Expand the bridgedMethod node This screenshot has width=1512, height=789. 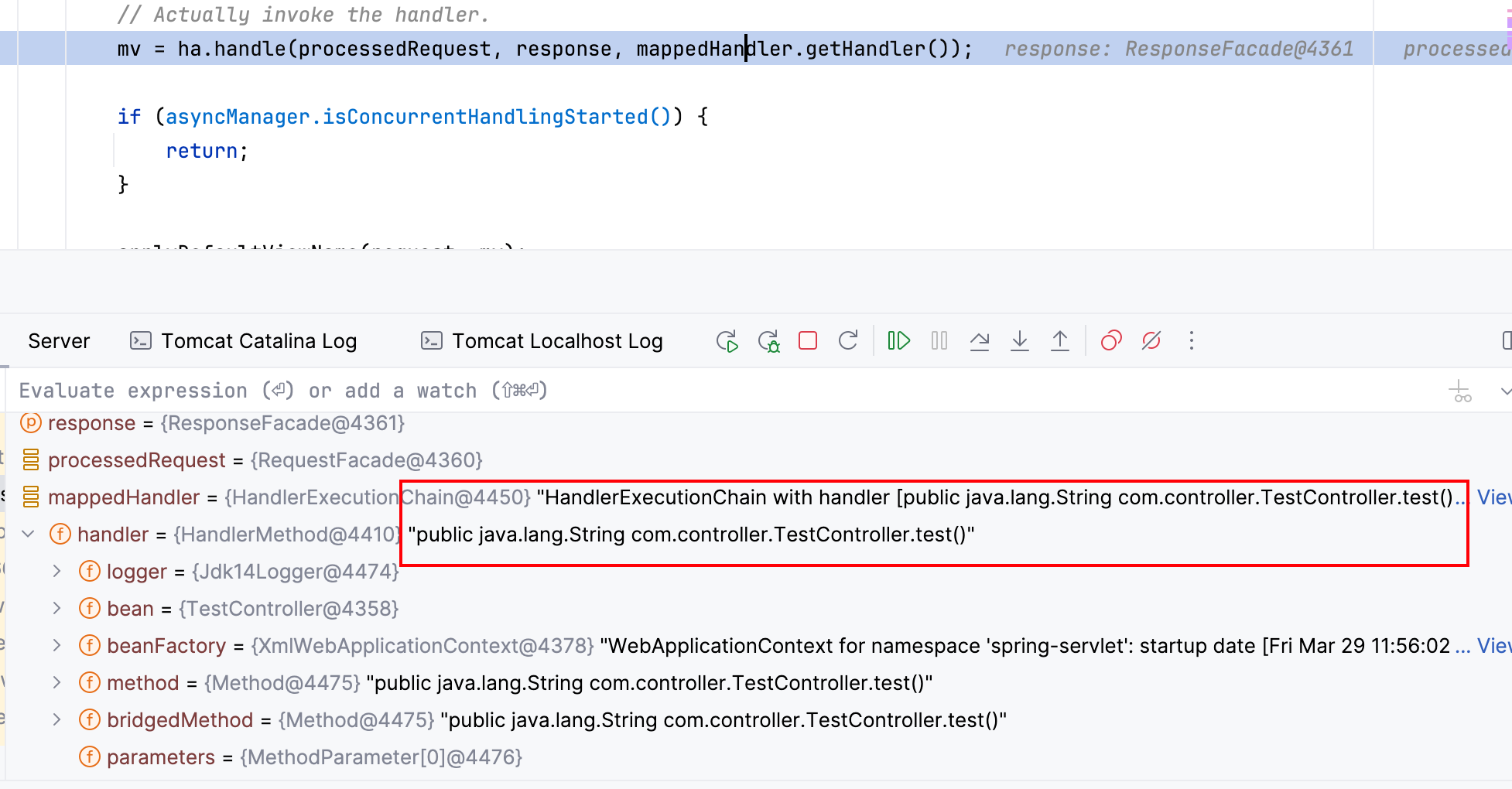56,720
